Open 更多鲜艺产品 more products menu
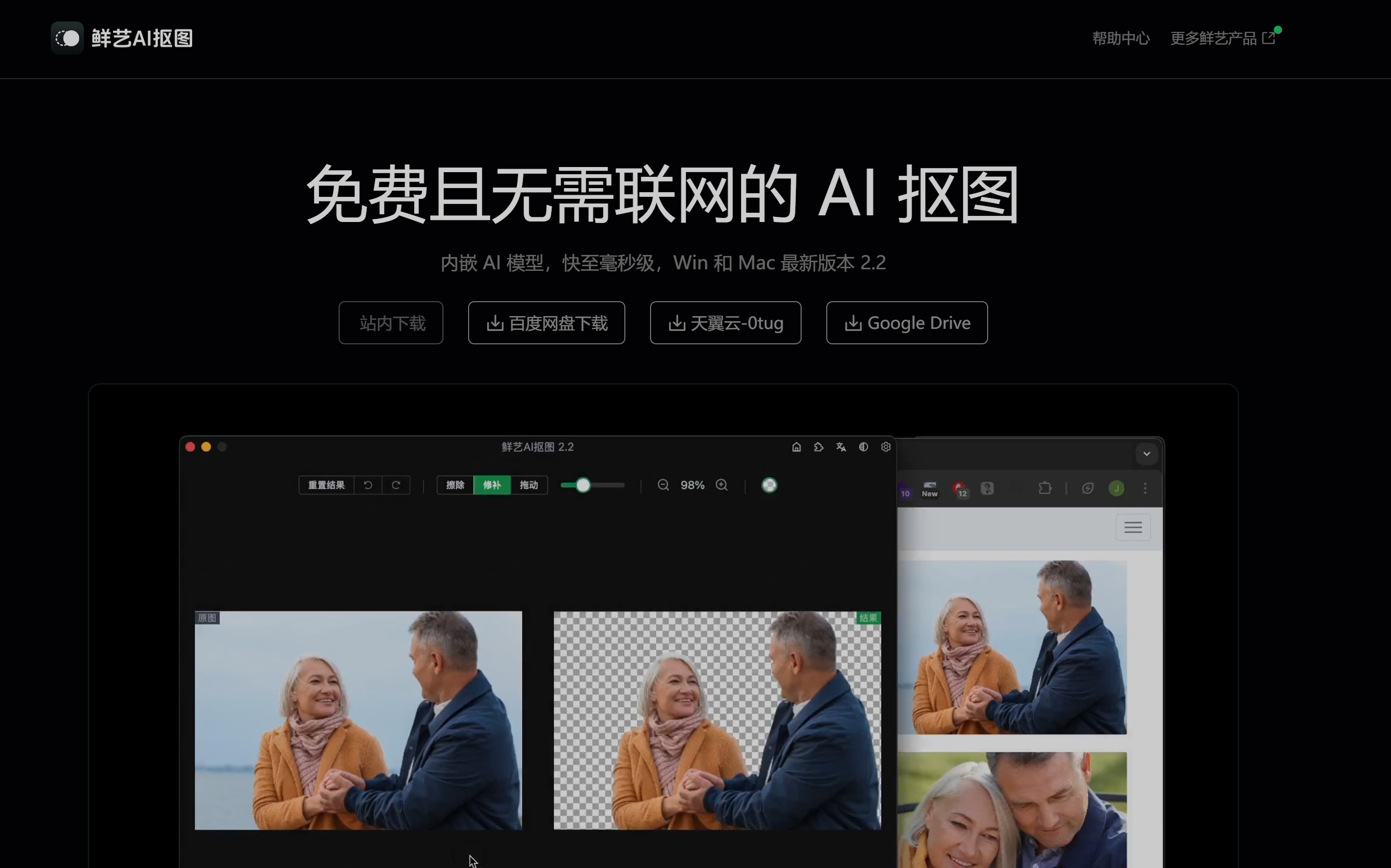 1223,38
